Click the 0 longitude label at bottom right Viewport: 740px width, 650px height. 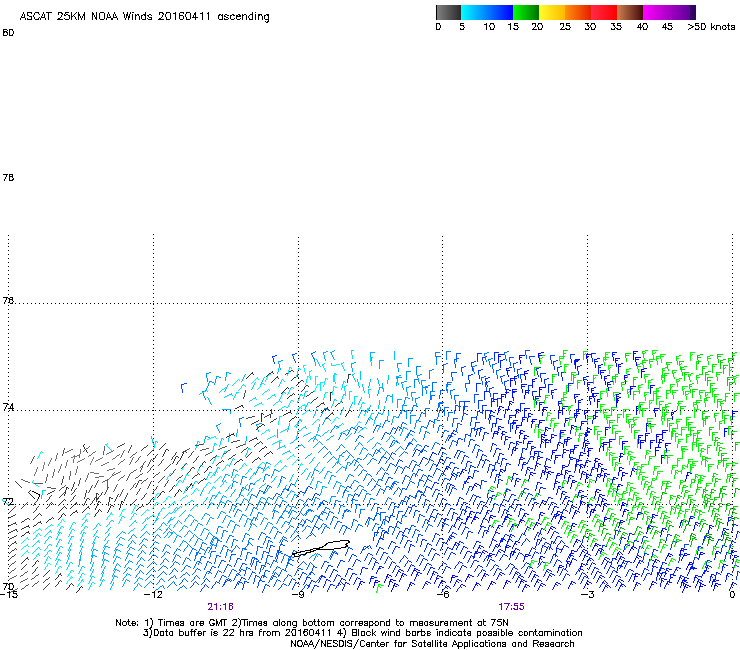point(732,595)
